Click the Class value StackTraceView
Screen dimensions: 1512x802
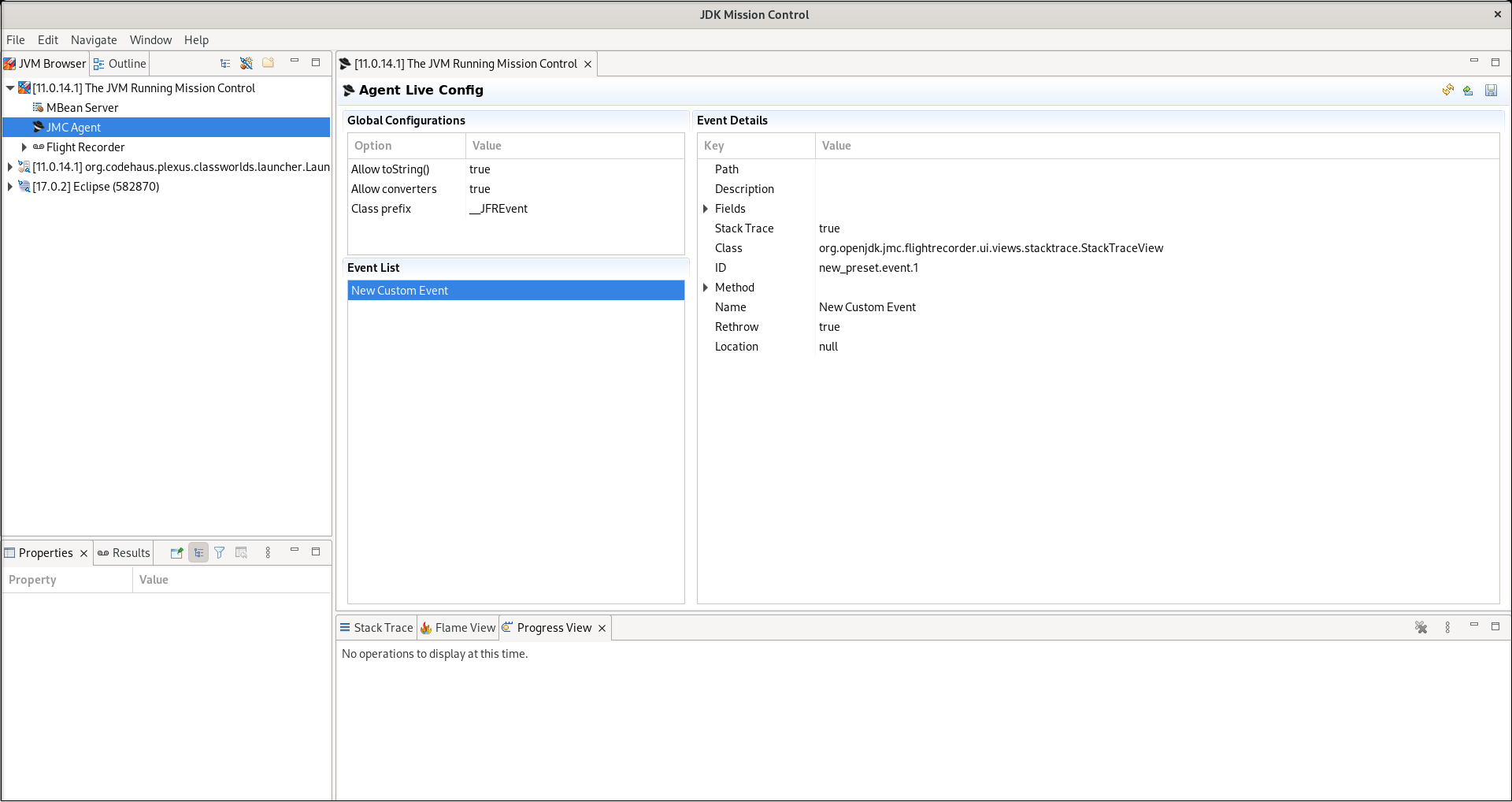tap(991, 248)
